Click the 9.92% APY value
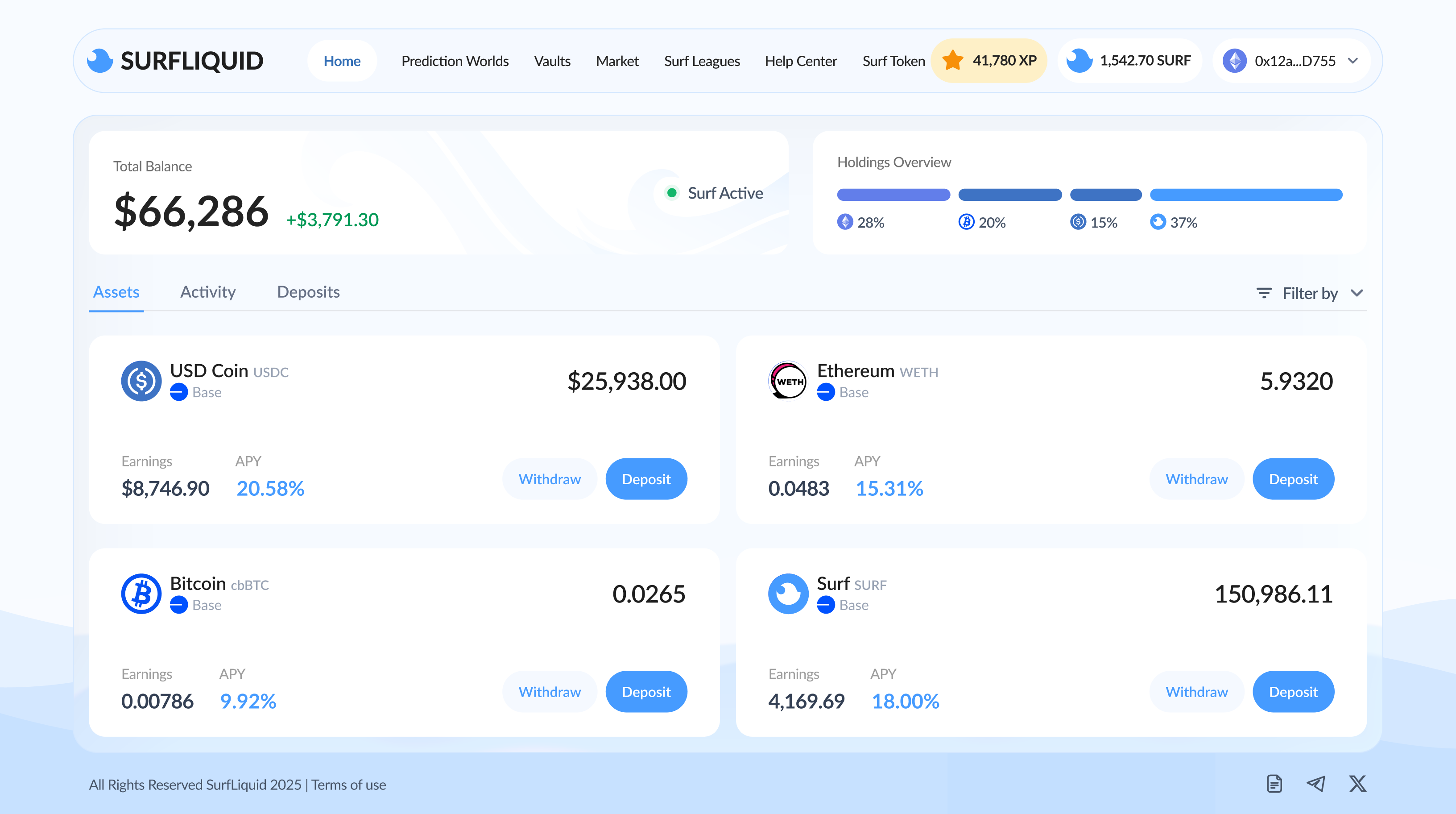The width and height of the screenshot is (1456, 814). pyautogui.click(x=248, y=701)
